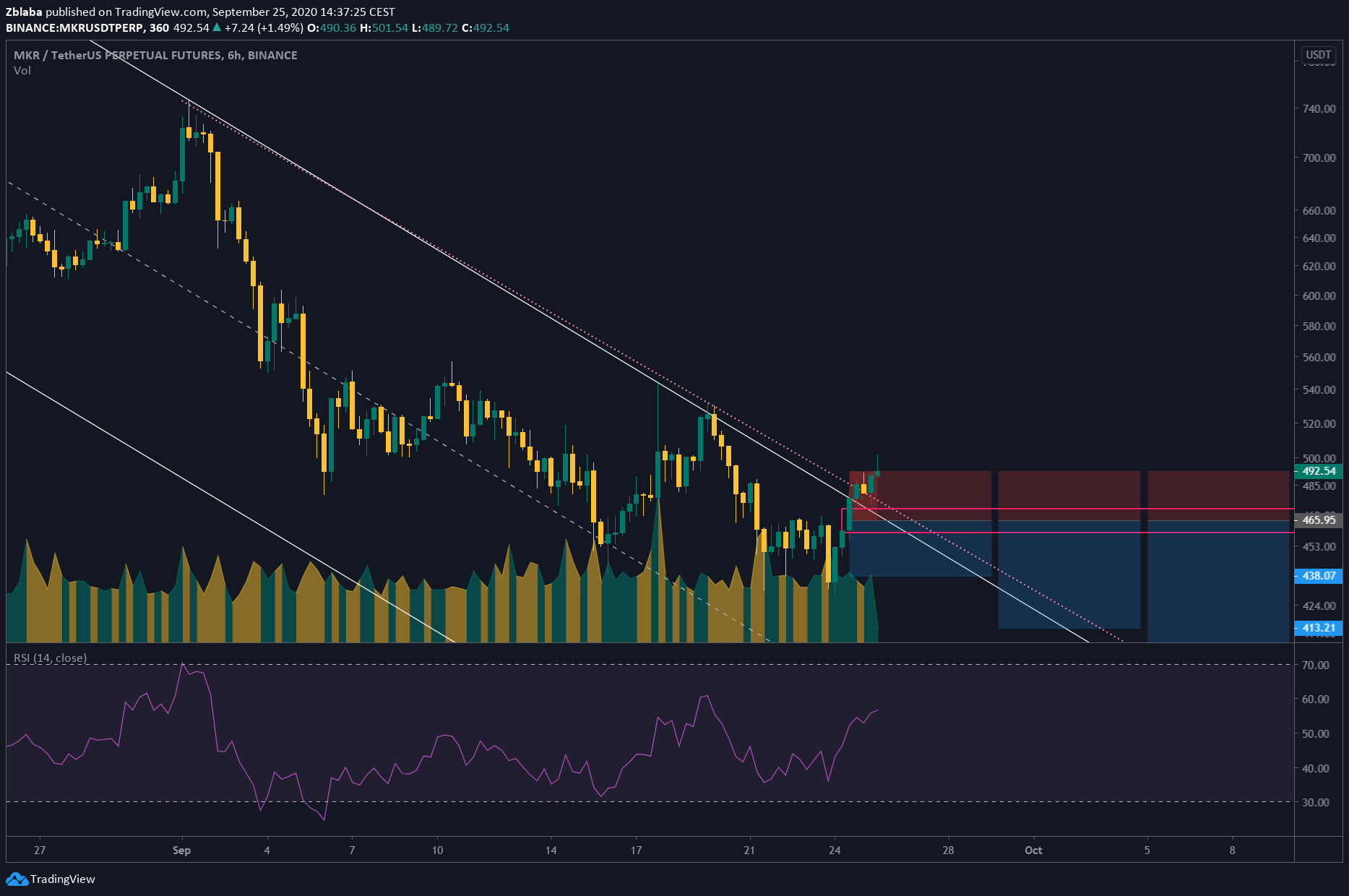The height and width of the screenshot is (896, 1349).
Task: Click the 500.00 price level on axis
Action: pyautogui.click(x=1319, y=458)
